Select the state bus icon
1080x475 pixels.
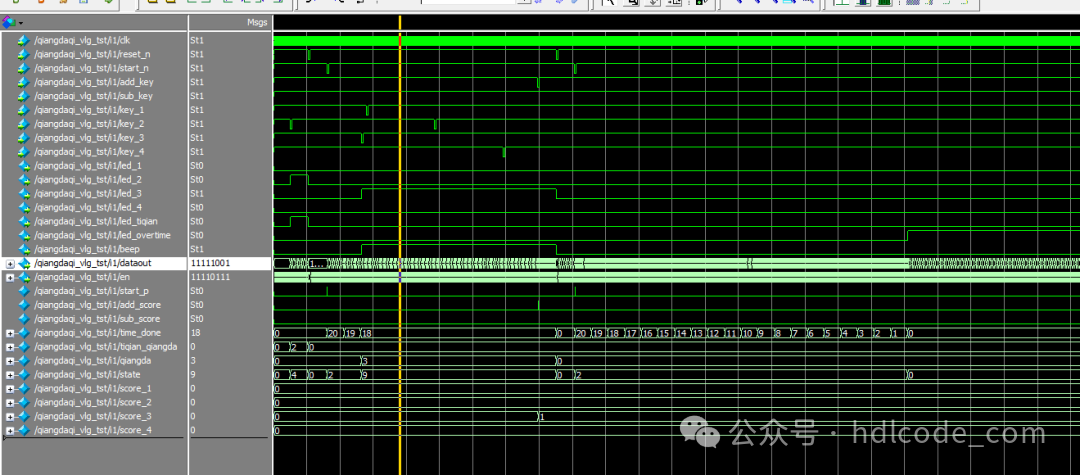coord(24,374)
